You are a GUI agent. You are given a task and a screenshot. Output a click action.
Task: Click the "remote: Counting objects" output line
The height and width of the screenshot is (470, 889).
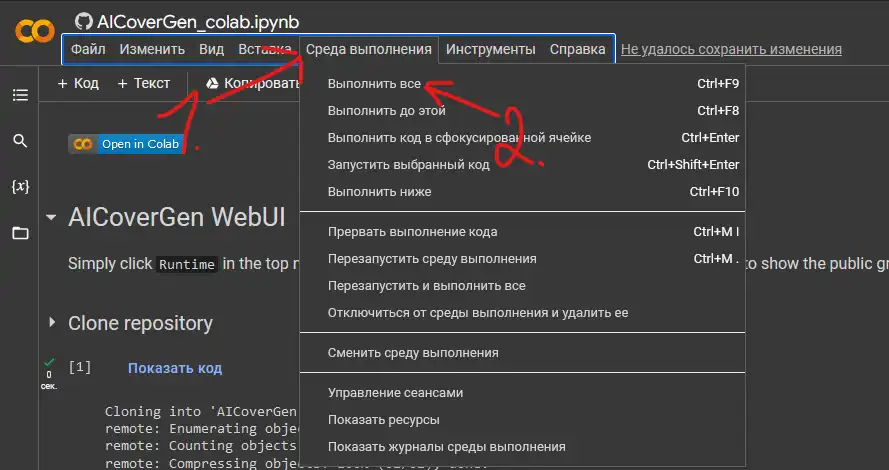pos(201,446)
